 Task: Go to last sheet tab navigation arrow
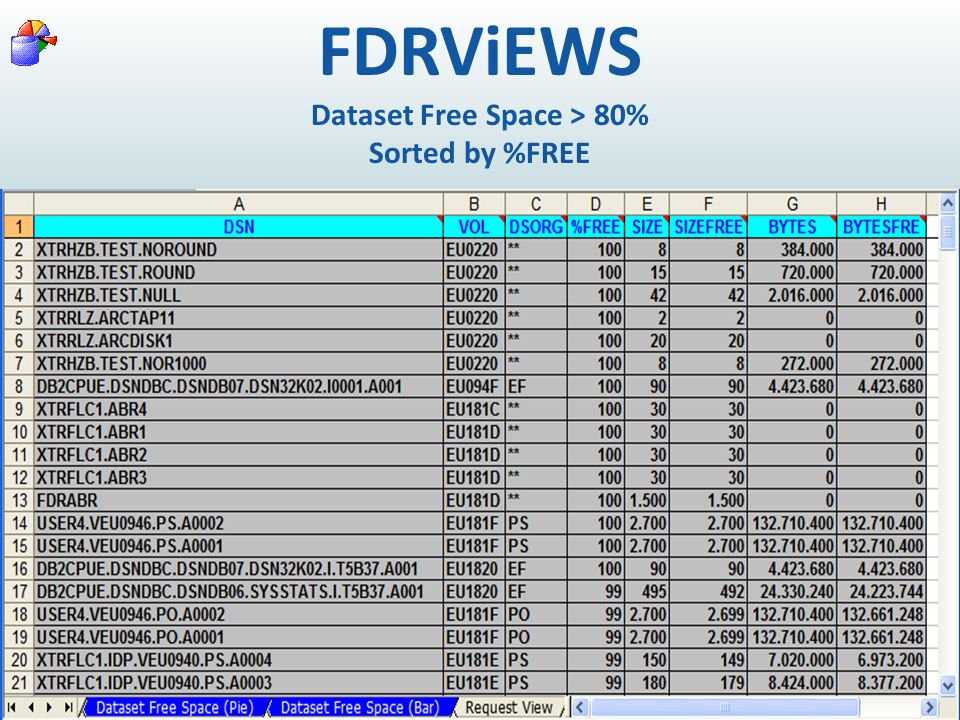pyautogui.click(x=68, y=707)
